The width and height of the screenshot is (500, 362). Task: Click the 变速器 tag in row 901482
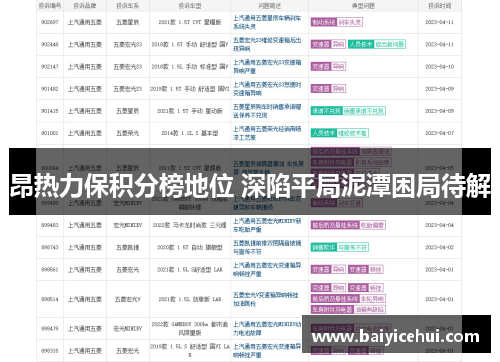321,89
